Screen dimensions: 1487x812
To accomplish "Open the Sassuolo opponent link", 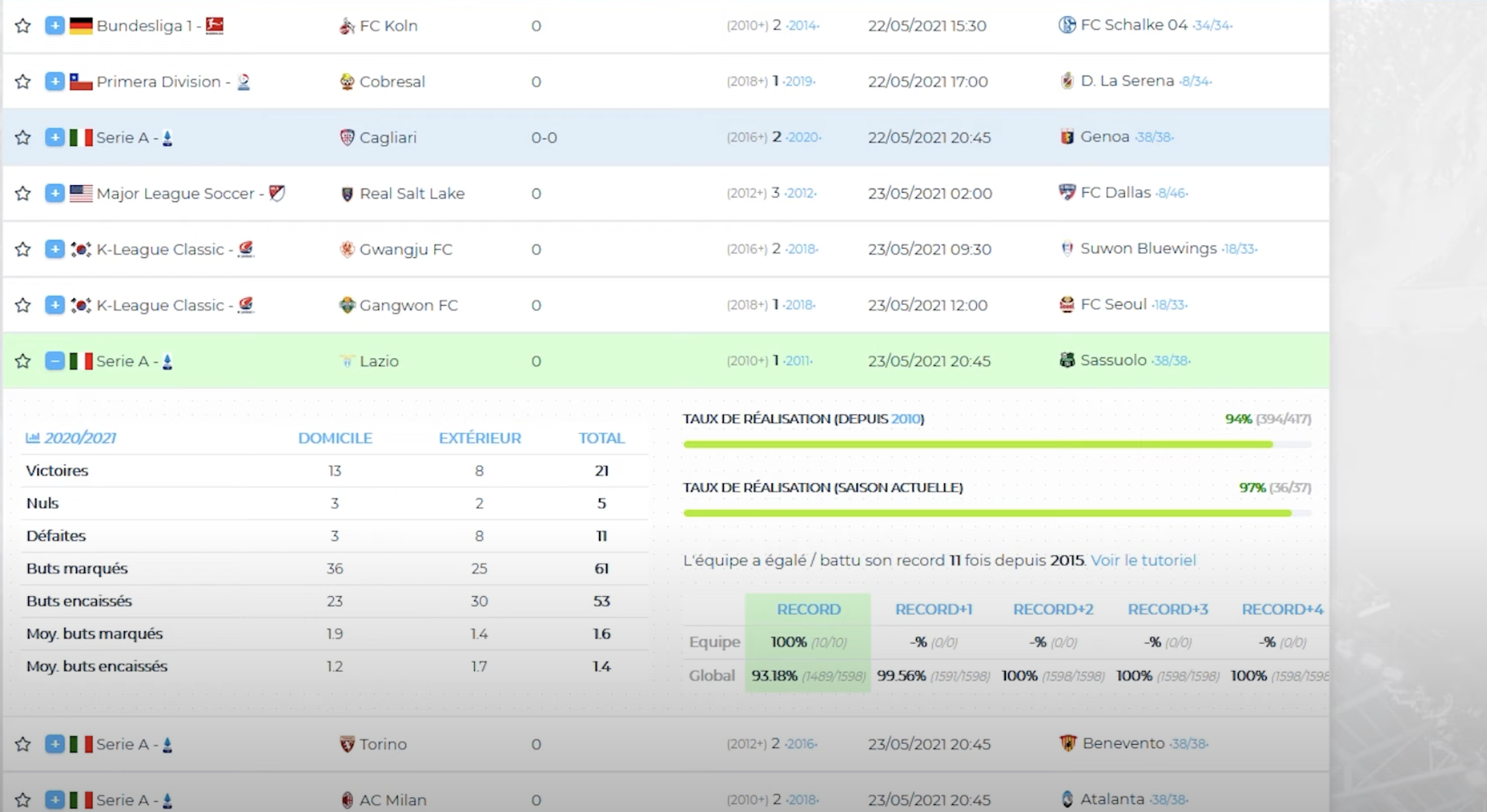I will 1113,360.
